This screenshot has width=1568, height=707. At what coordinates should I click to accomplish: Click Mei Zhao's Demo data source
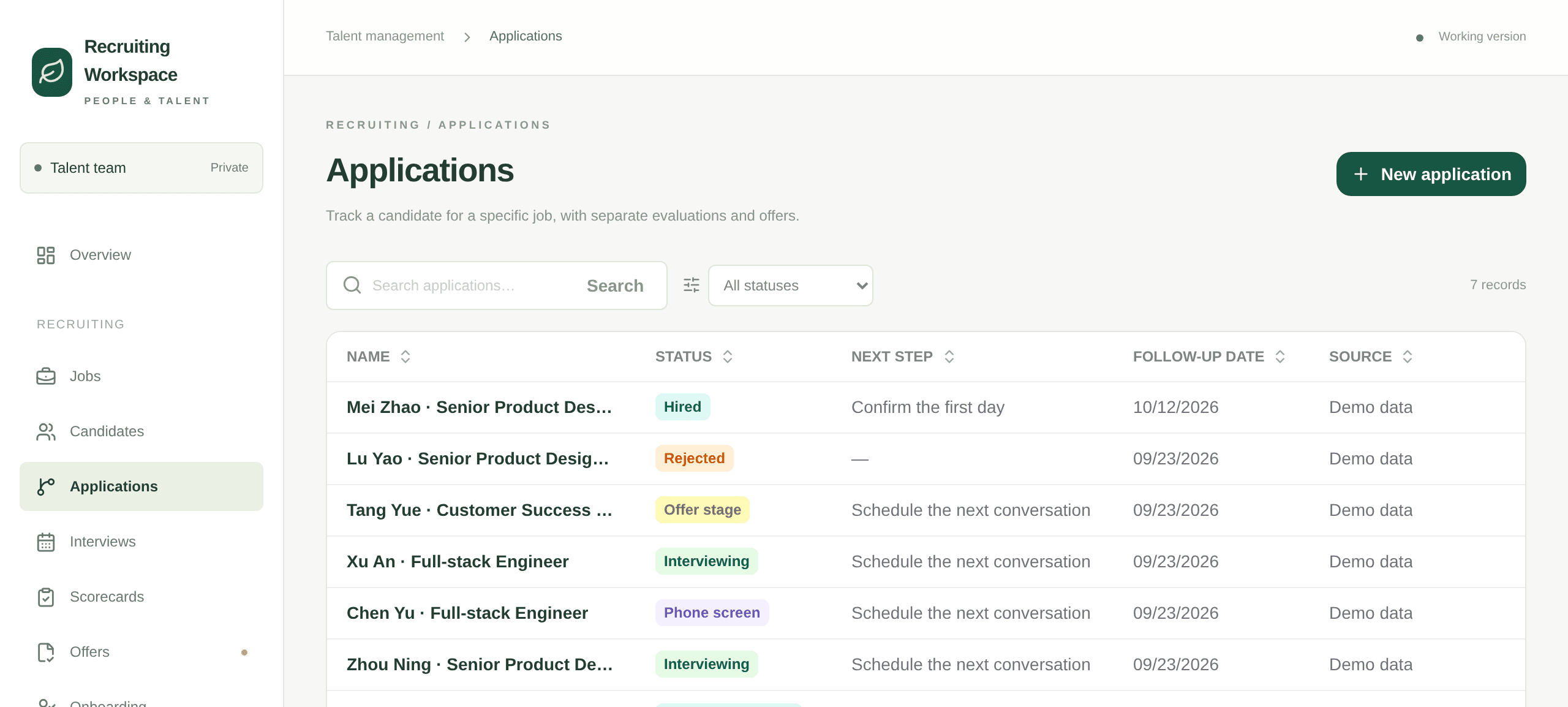point(1371,407)
